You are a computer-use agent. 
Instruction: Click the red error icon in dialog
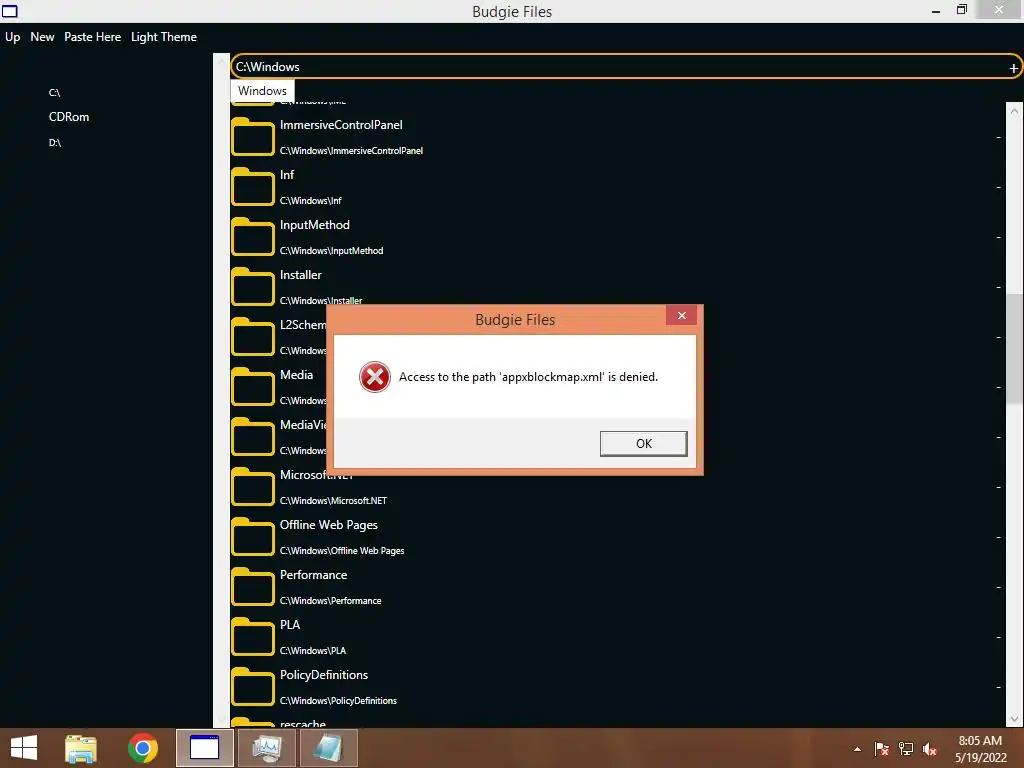(375, 377)
